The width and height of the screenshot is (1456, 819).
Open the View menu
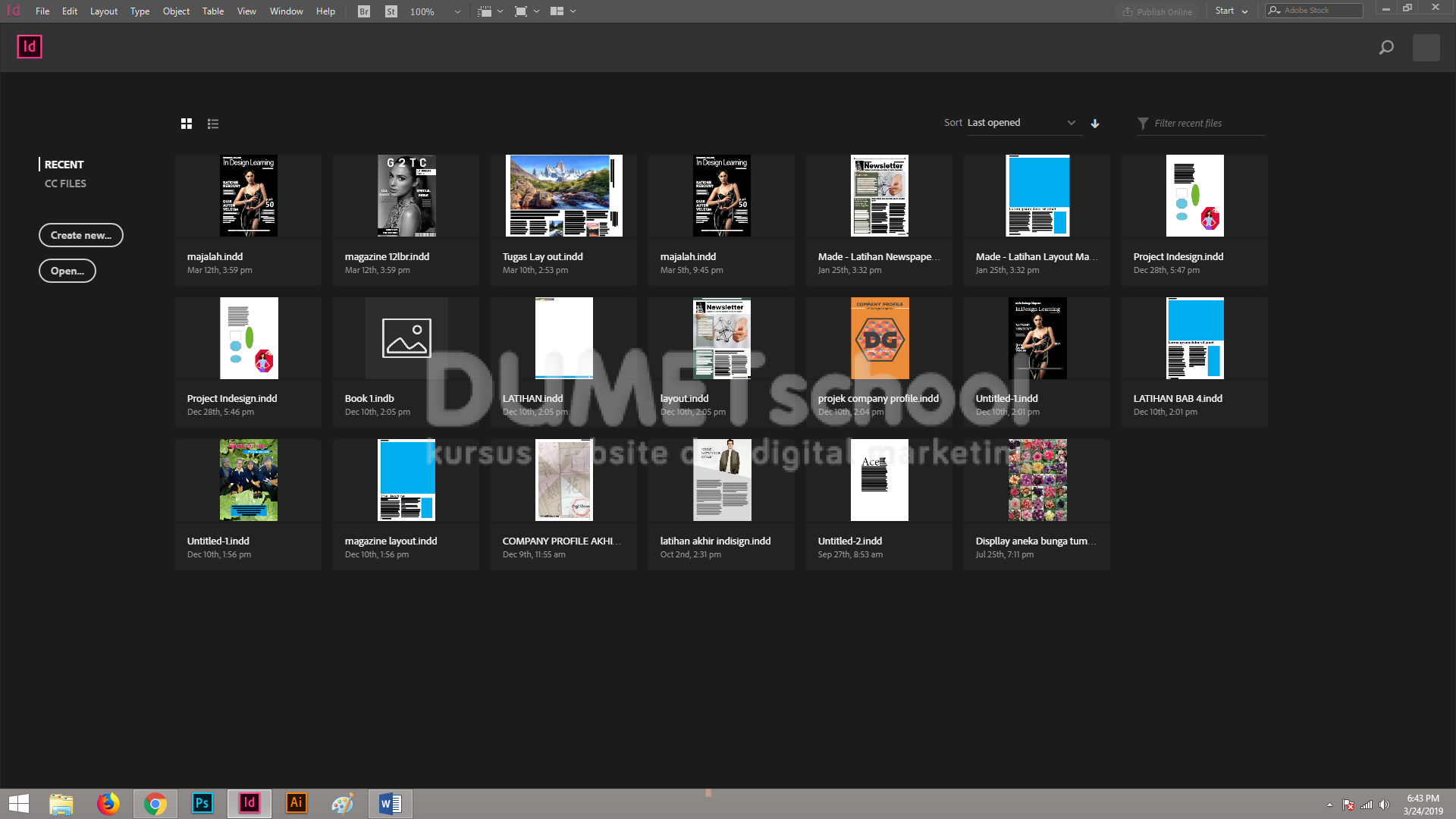[246, 11]
